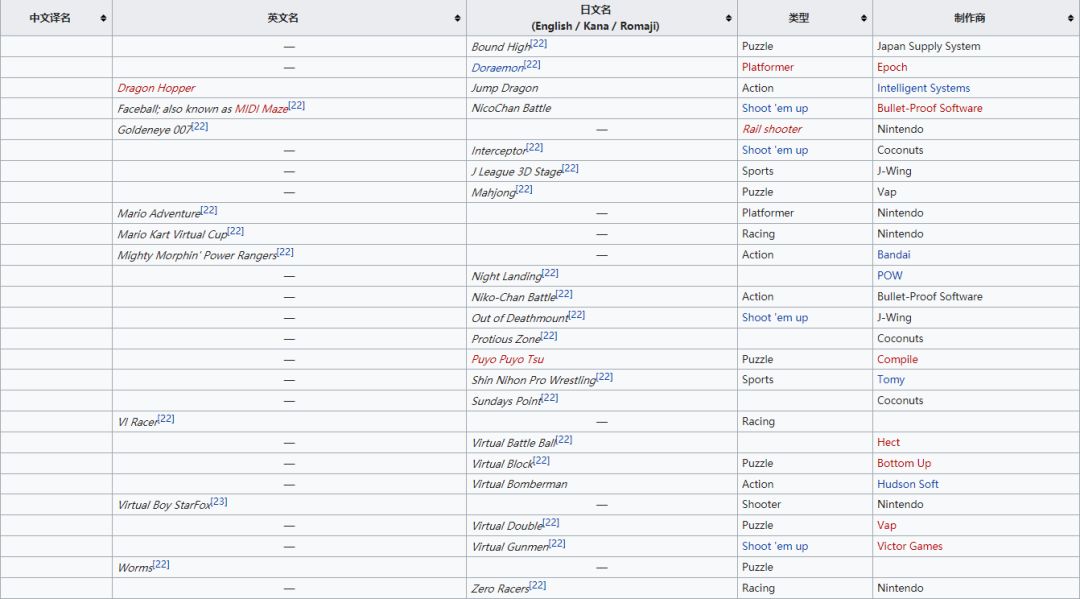Click the Virtual Boy StarFox text
The width and height of the screenshot is (1080, 599).
click(x=164, y=505)
